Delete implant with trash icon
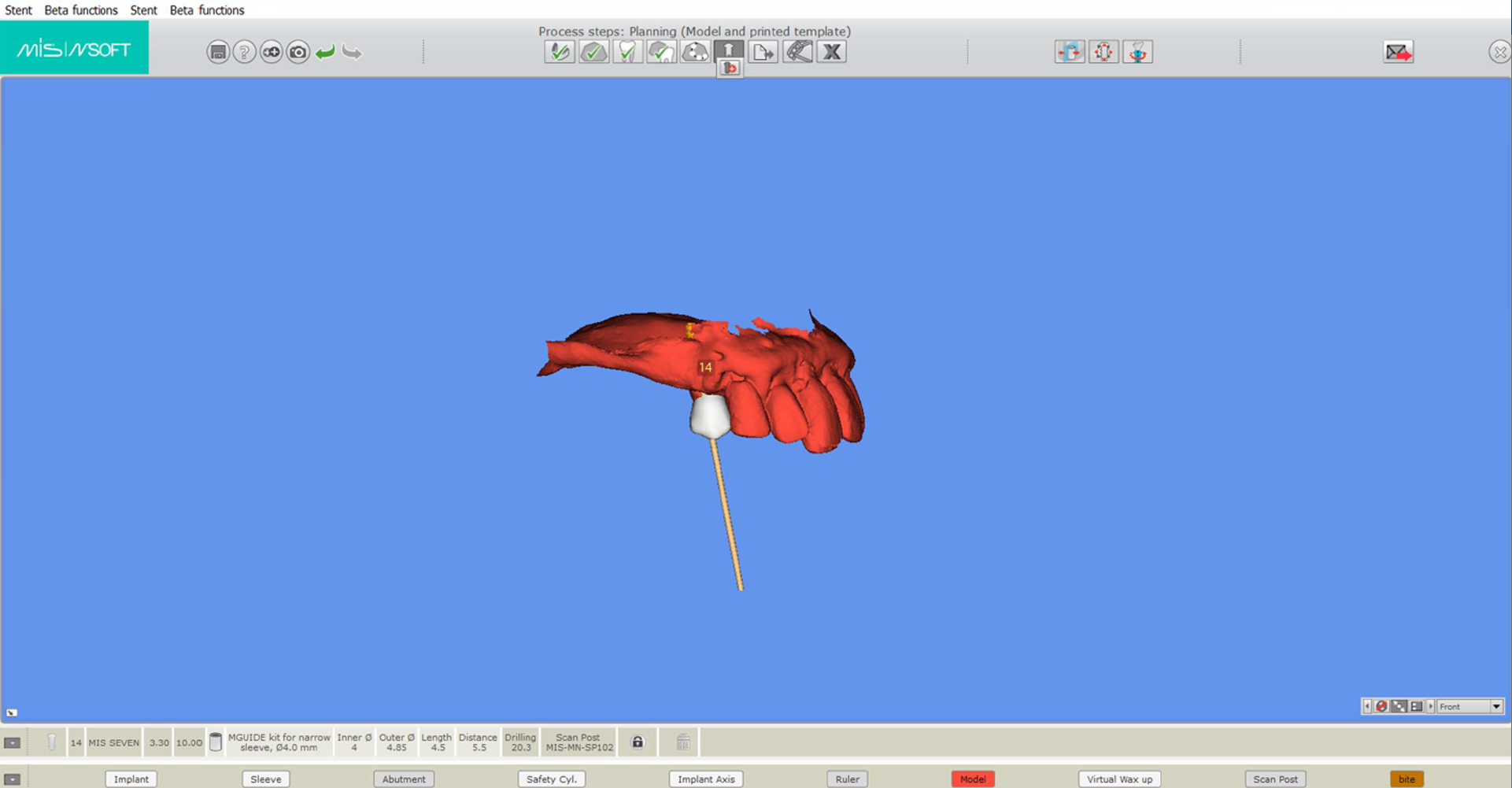 pos(683,742)
